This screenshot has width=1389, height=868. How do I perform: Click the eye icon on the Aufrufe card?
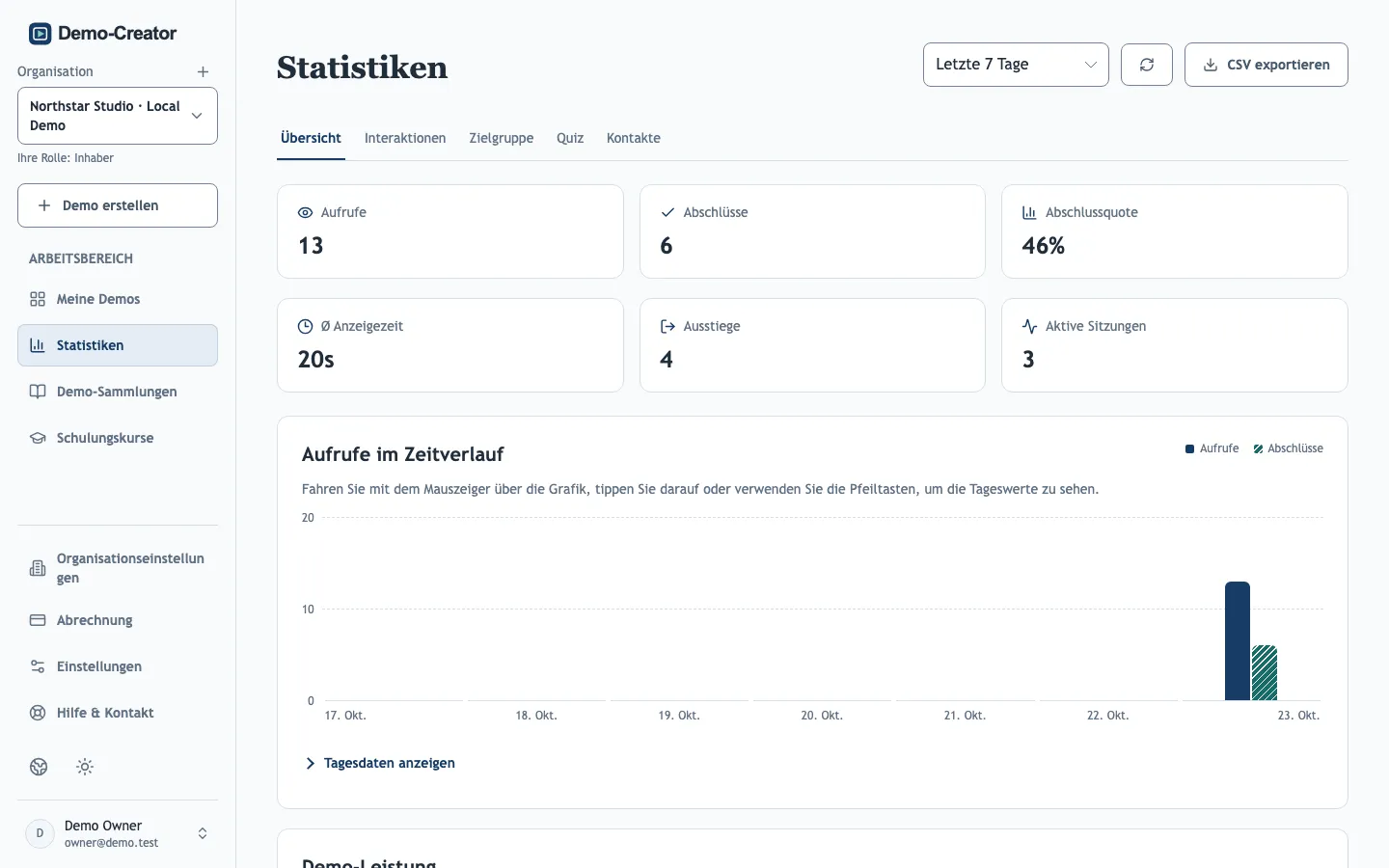[306, 212]
